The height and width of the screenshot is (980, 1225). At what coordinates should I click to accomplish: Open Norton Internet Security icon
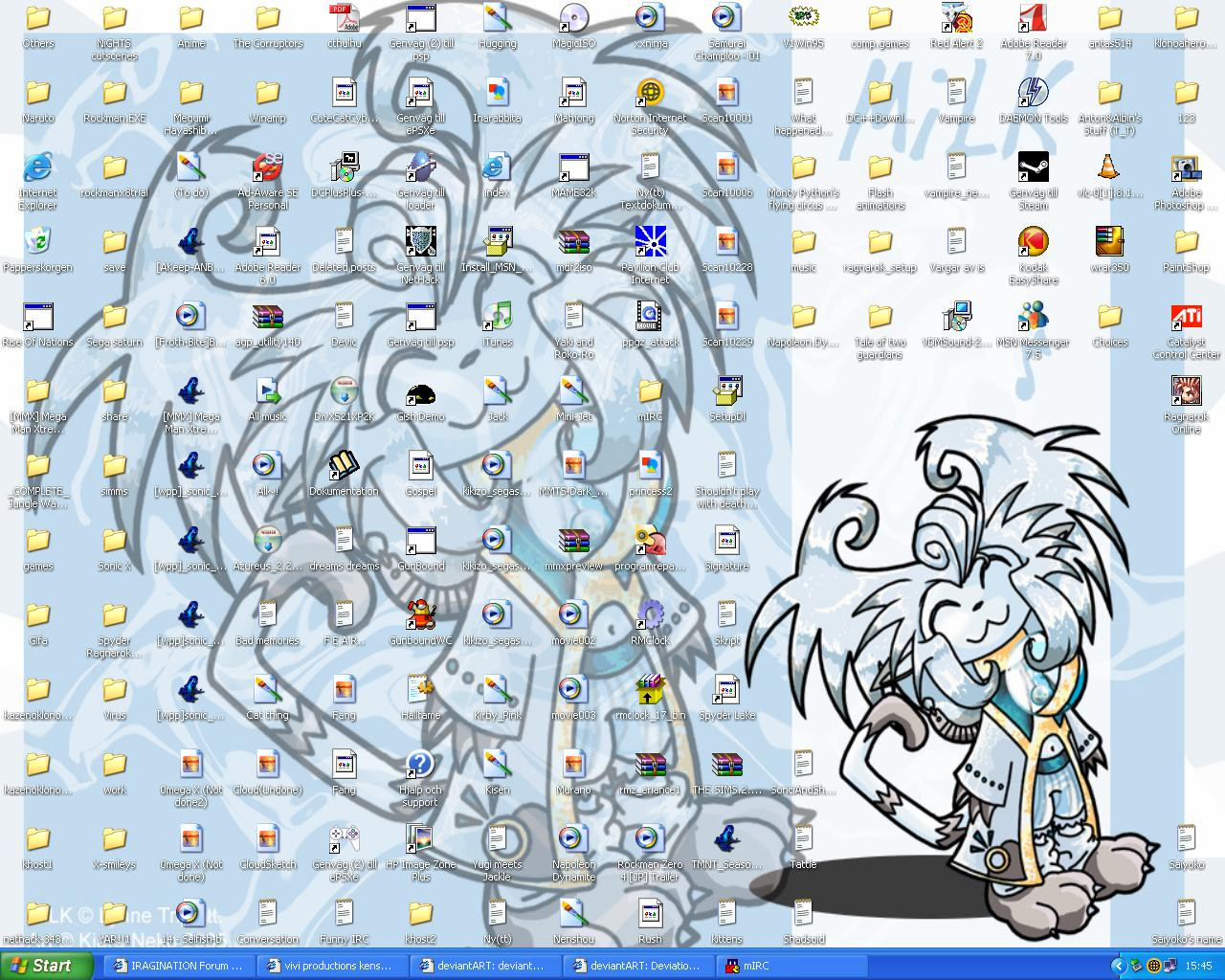pyautogui.click(x=650, y=93)
